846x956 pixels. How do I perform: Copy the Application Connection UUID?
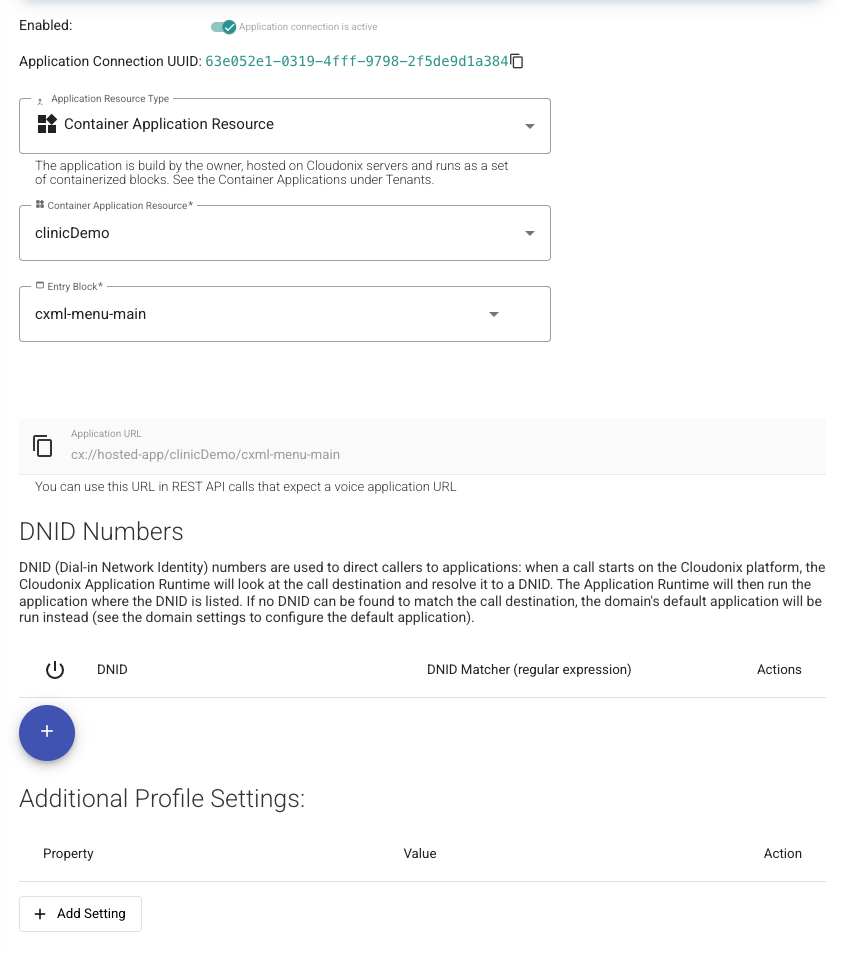(x=517, y=61)
